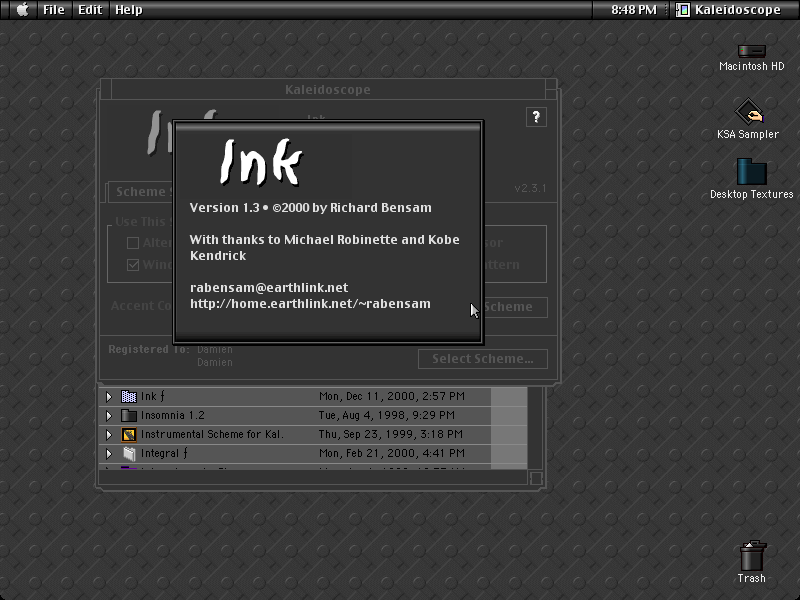Select the KSA Sampler desktop icon
The image size is (800, 600).
(748, 112)
